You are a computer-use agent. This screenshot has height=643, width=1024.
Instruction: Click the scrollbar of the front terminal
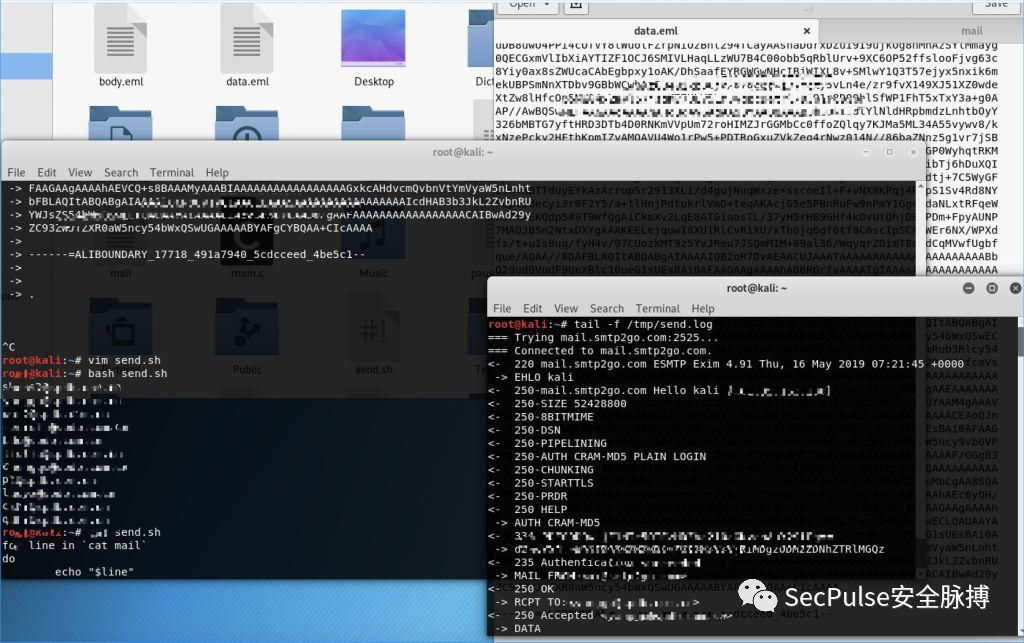pyautogui.click(x=1021, y=477)
